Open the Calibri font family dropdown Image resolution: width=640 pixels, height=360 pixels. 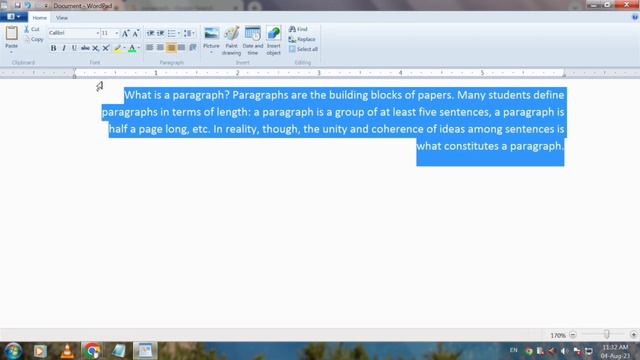pyautogui.click(x=98, y=33)
